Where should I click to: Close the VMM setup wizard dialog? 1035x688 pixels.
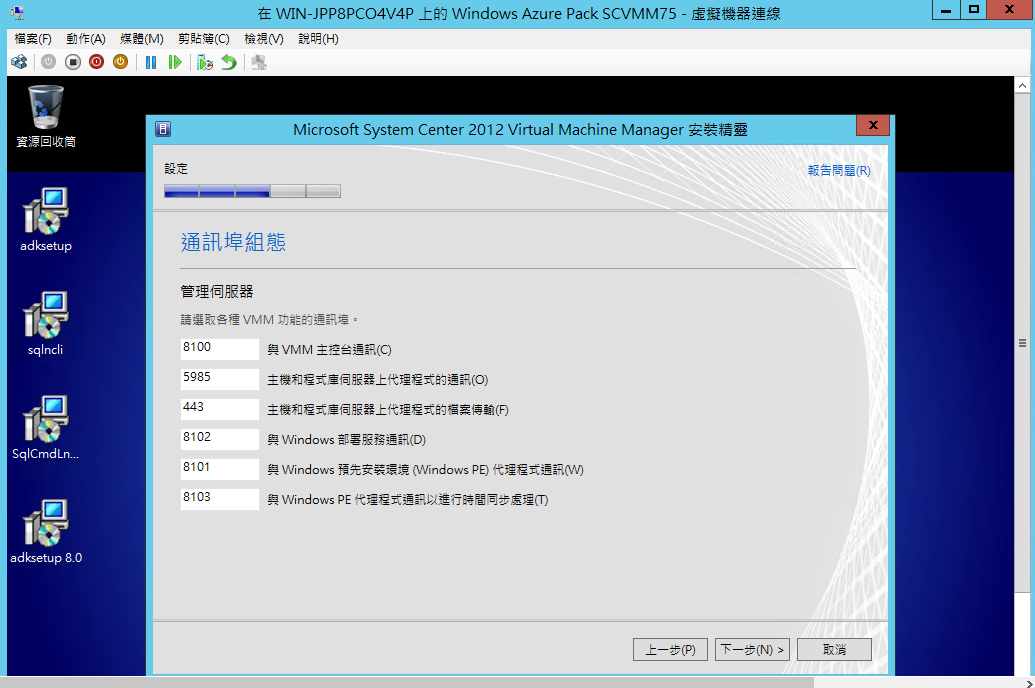click(873, 125)
